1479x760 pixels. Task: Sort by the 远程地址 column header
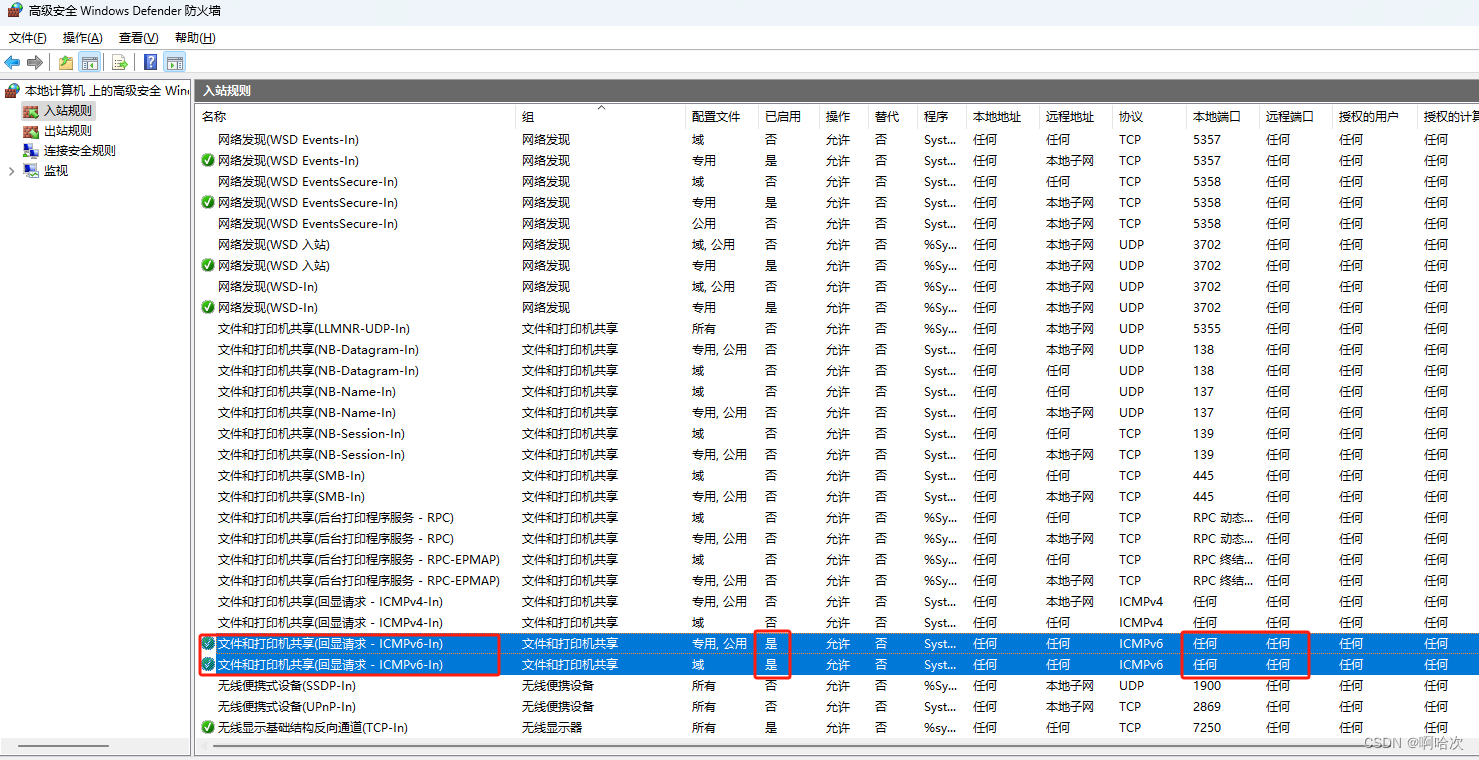[1070, 117]
